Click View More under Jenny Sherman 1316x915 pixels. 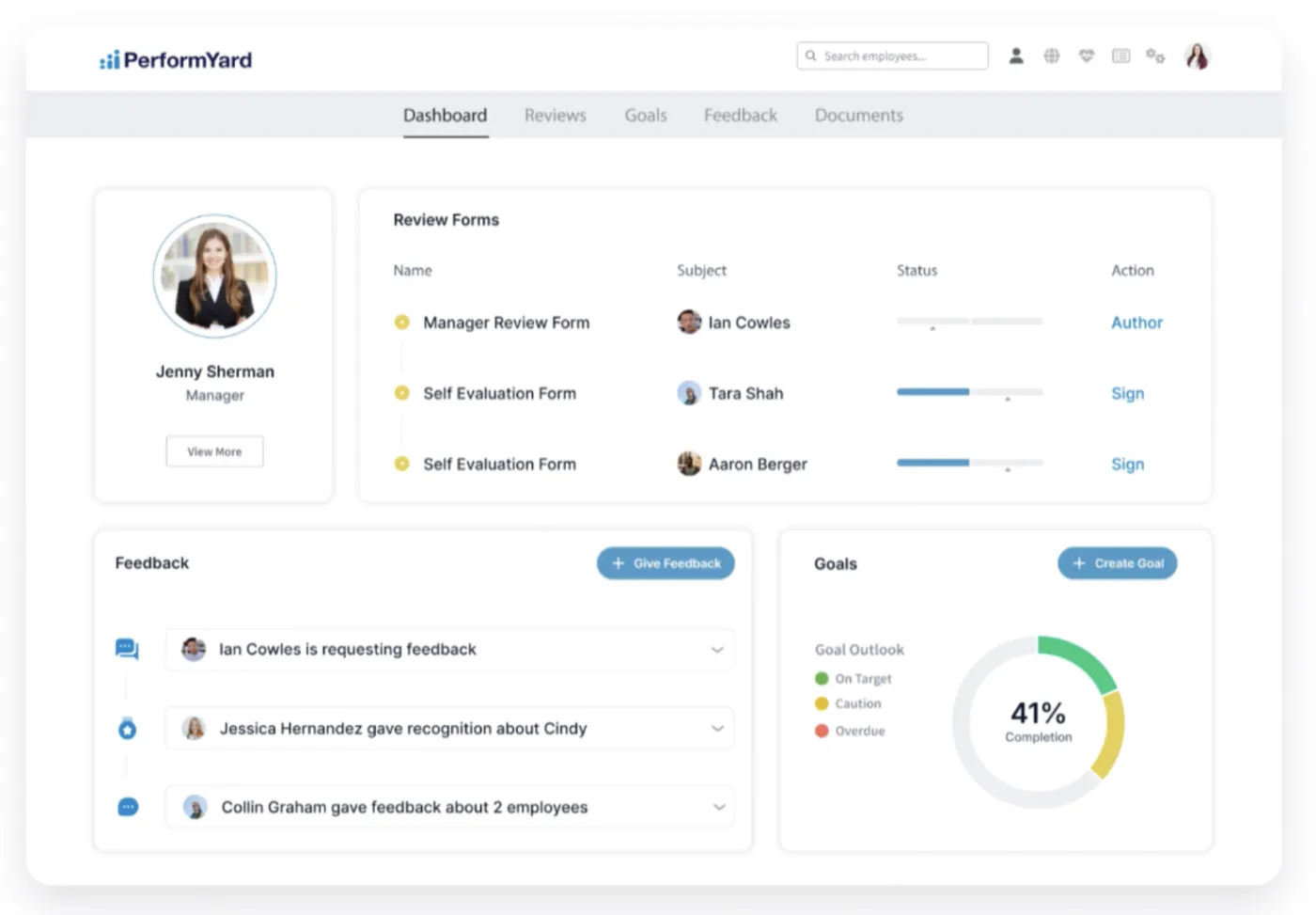coord(214,451)
